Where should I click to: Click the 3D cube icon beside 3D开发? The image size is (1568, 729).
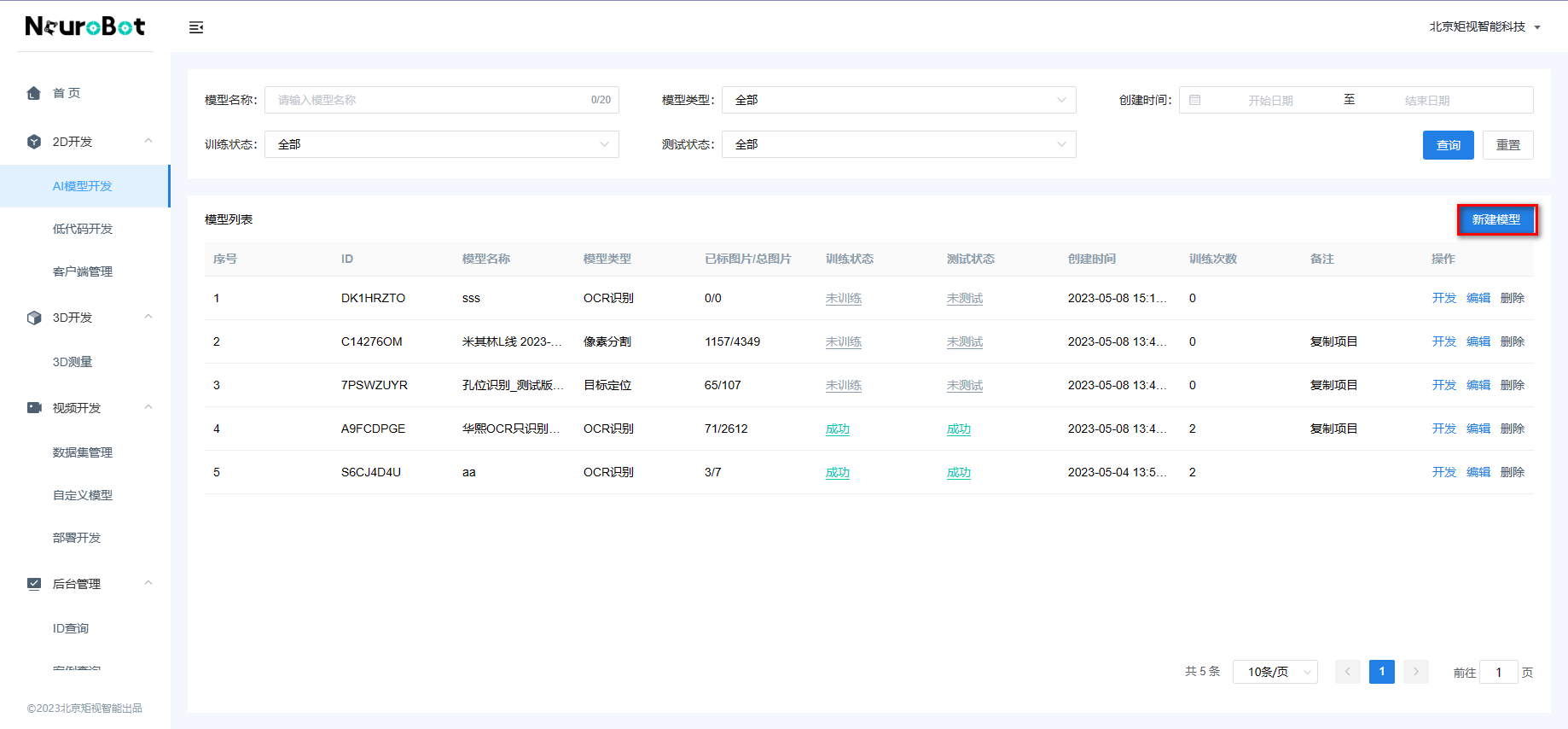(34, 318)
